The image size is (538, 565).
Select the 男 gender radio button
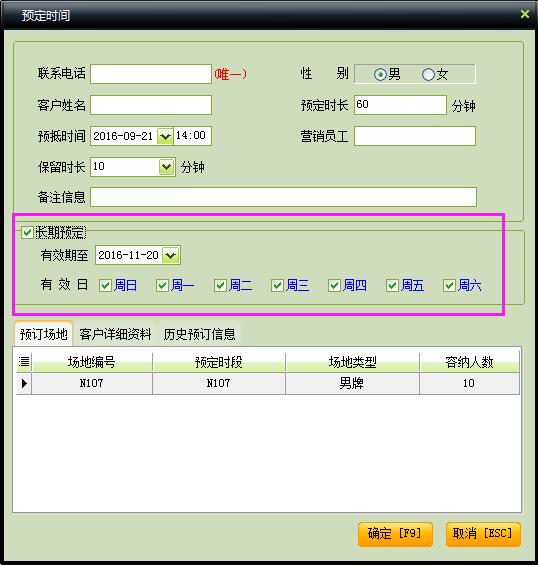(x=380, y=75)
